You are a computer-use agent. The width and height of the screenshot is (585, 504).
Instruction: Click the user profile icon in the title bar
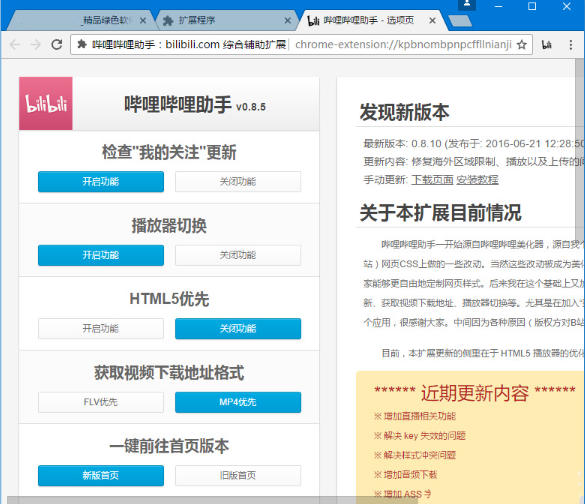coord(466,5)
